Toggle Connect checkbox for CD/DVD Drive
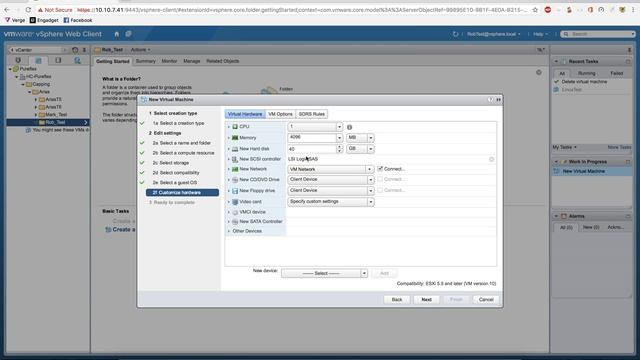 (380, 179)
